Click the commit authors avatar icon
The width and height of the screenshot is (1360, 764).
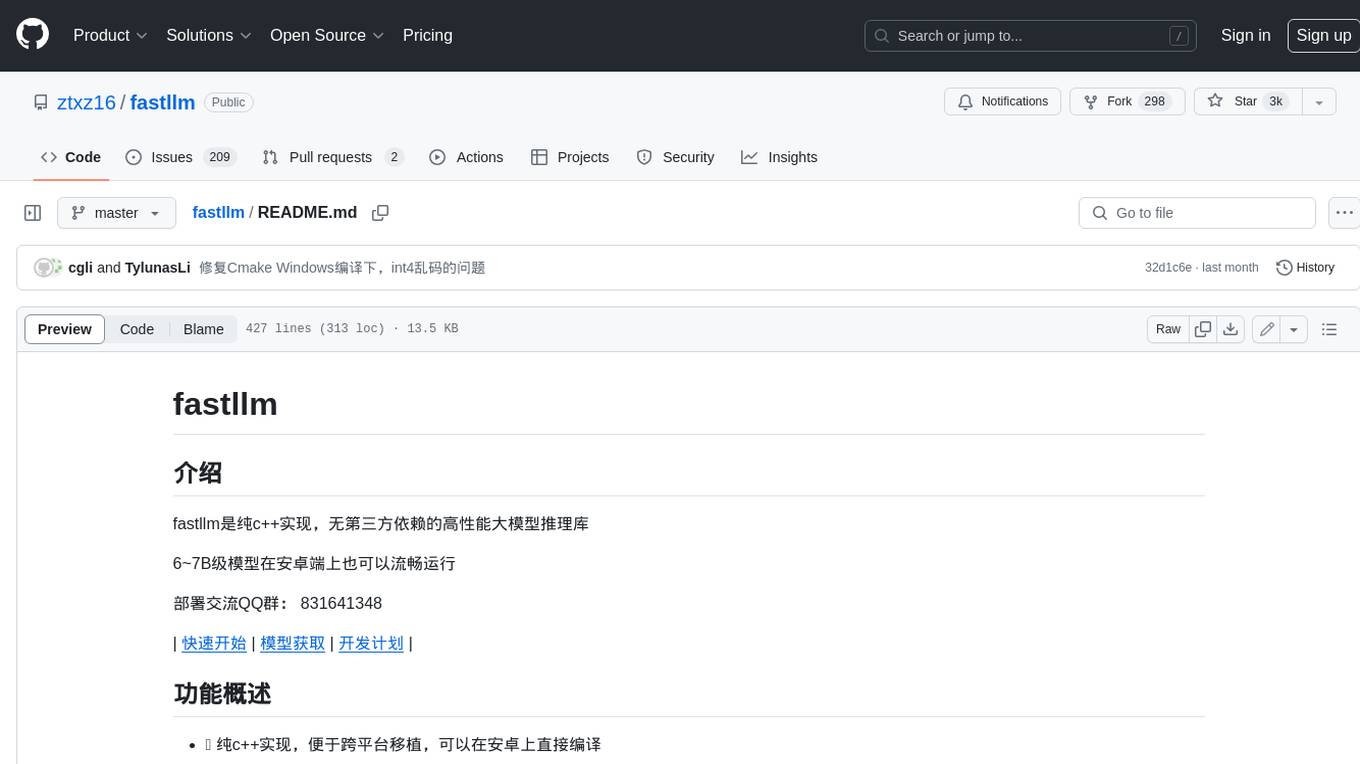click(48, 268)
